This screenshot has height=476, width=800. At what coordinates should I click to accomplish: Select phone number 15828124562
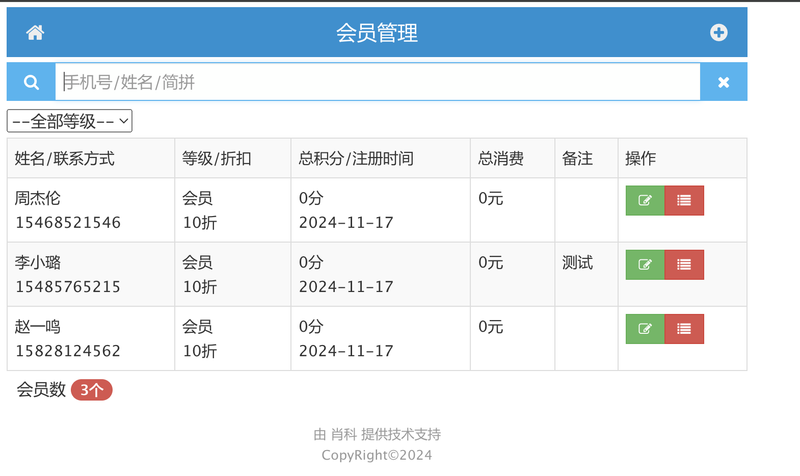(68, 351)
